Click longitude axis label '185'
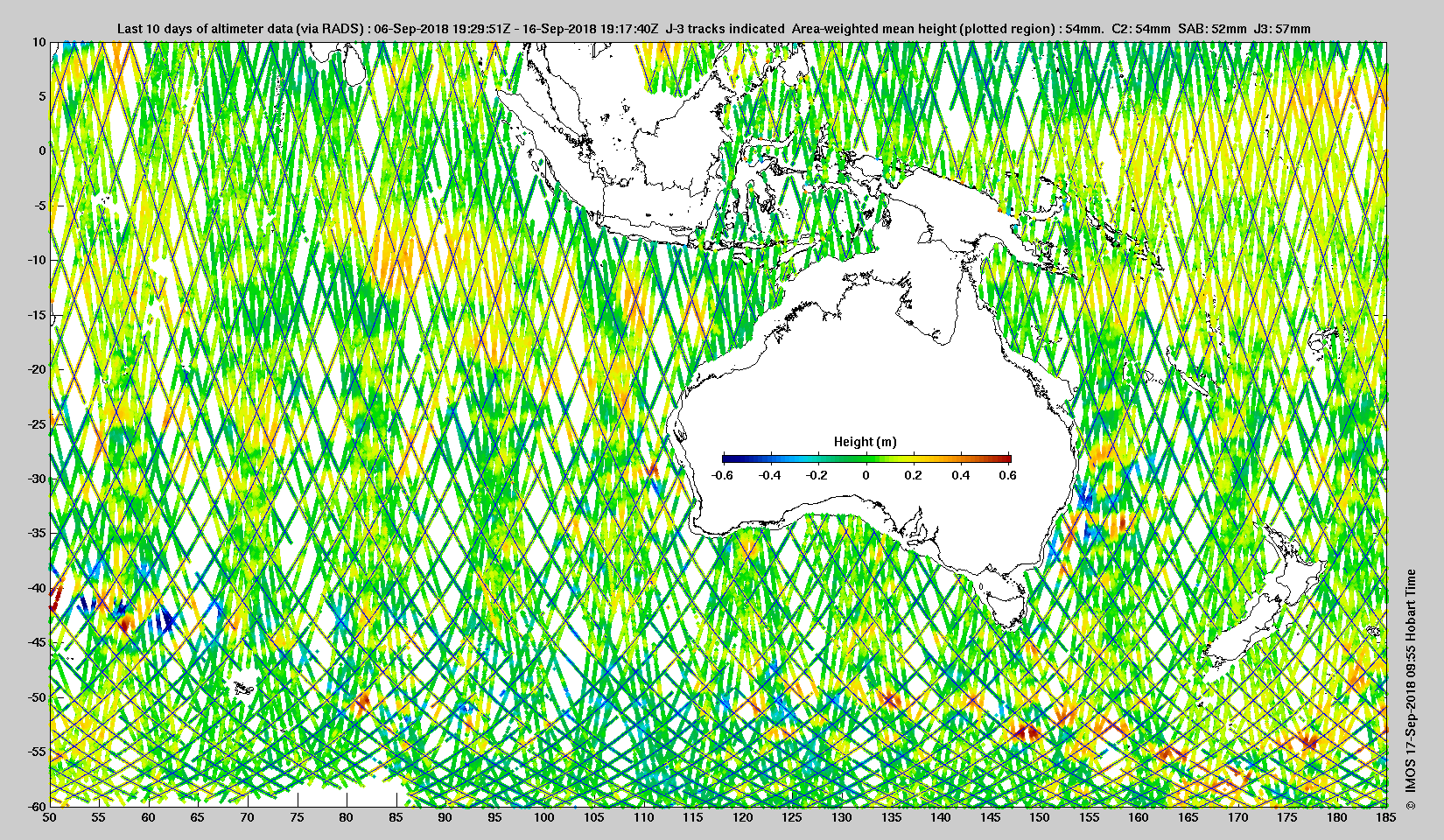 1386,817
